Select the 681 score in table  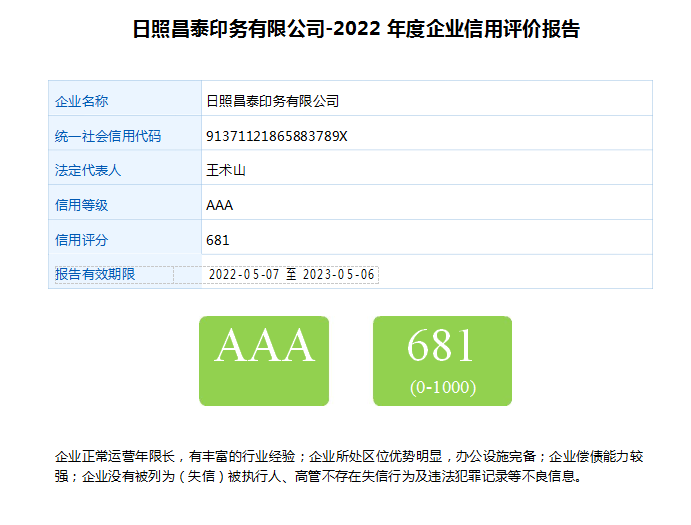click(x=218, y=240)
